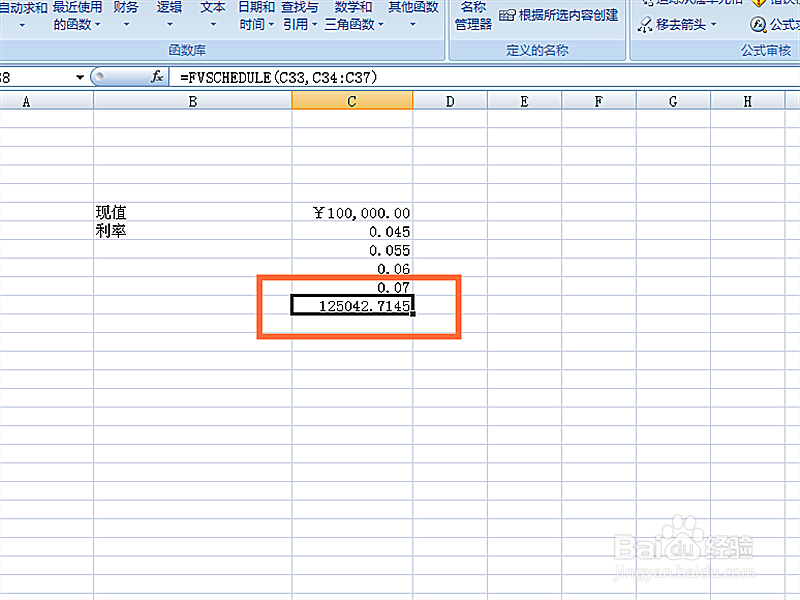800x600 pixels.
Task: Select column G header
Action: (x=673, y=101)
